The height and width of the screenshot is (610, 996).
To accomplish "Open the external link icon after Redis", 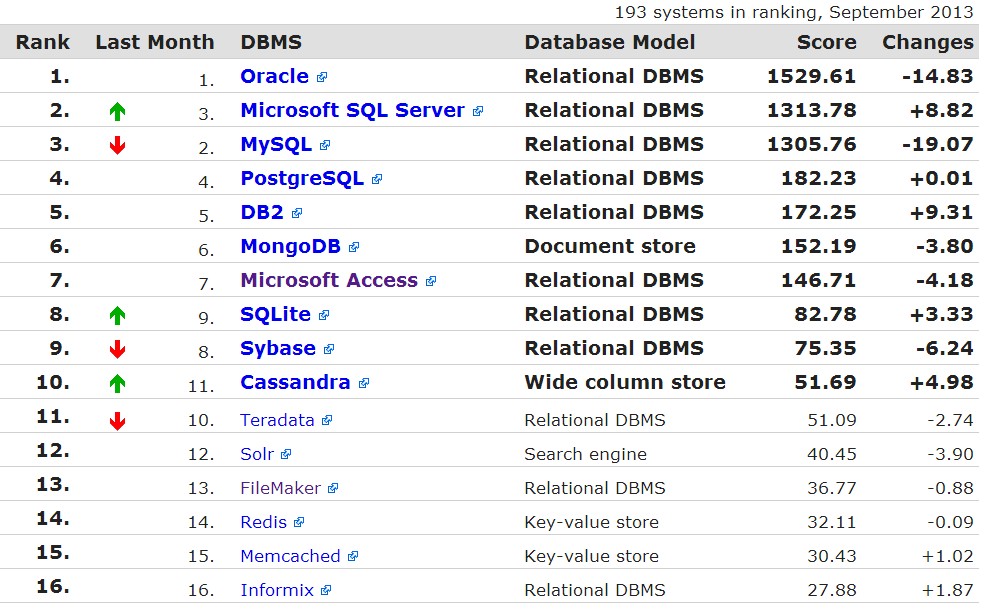I will (x=299, y=522).
